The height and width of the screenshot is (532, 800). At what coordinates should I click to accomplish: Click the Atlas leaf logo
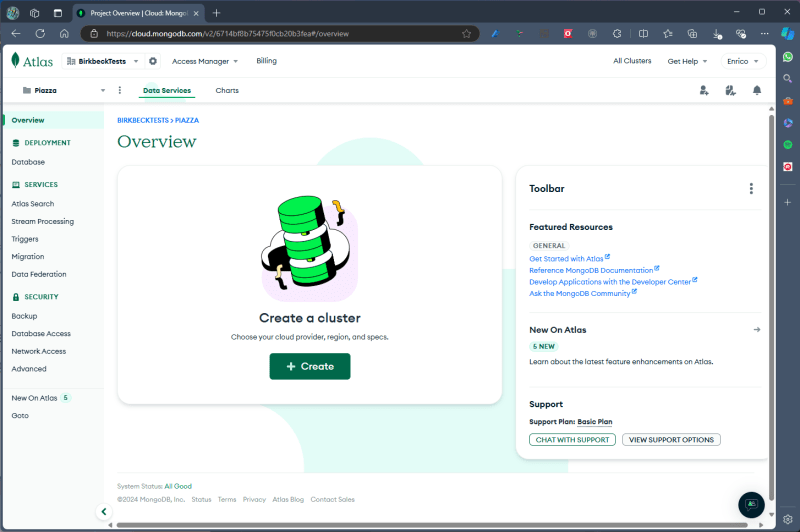[32, 61]
